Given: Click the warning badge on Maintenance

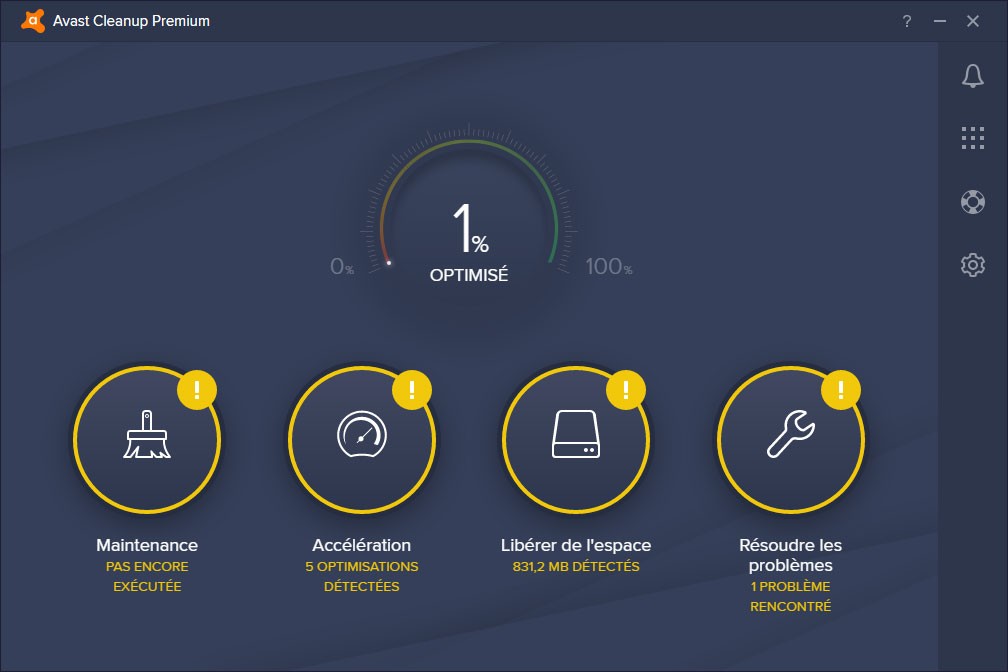Looking at the screenshot, I should (x=197, y=389).
